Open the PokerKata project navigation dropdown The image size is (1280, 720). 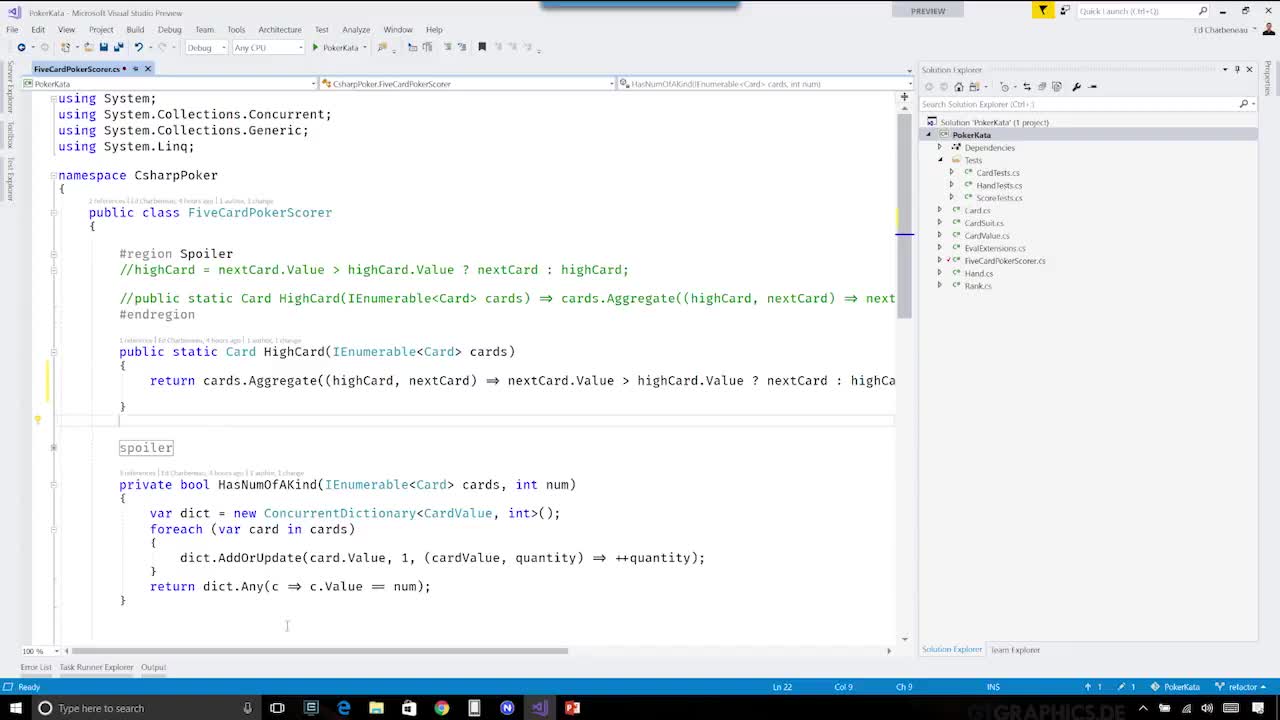pyautogui.click(x=170, y=84)
